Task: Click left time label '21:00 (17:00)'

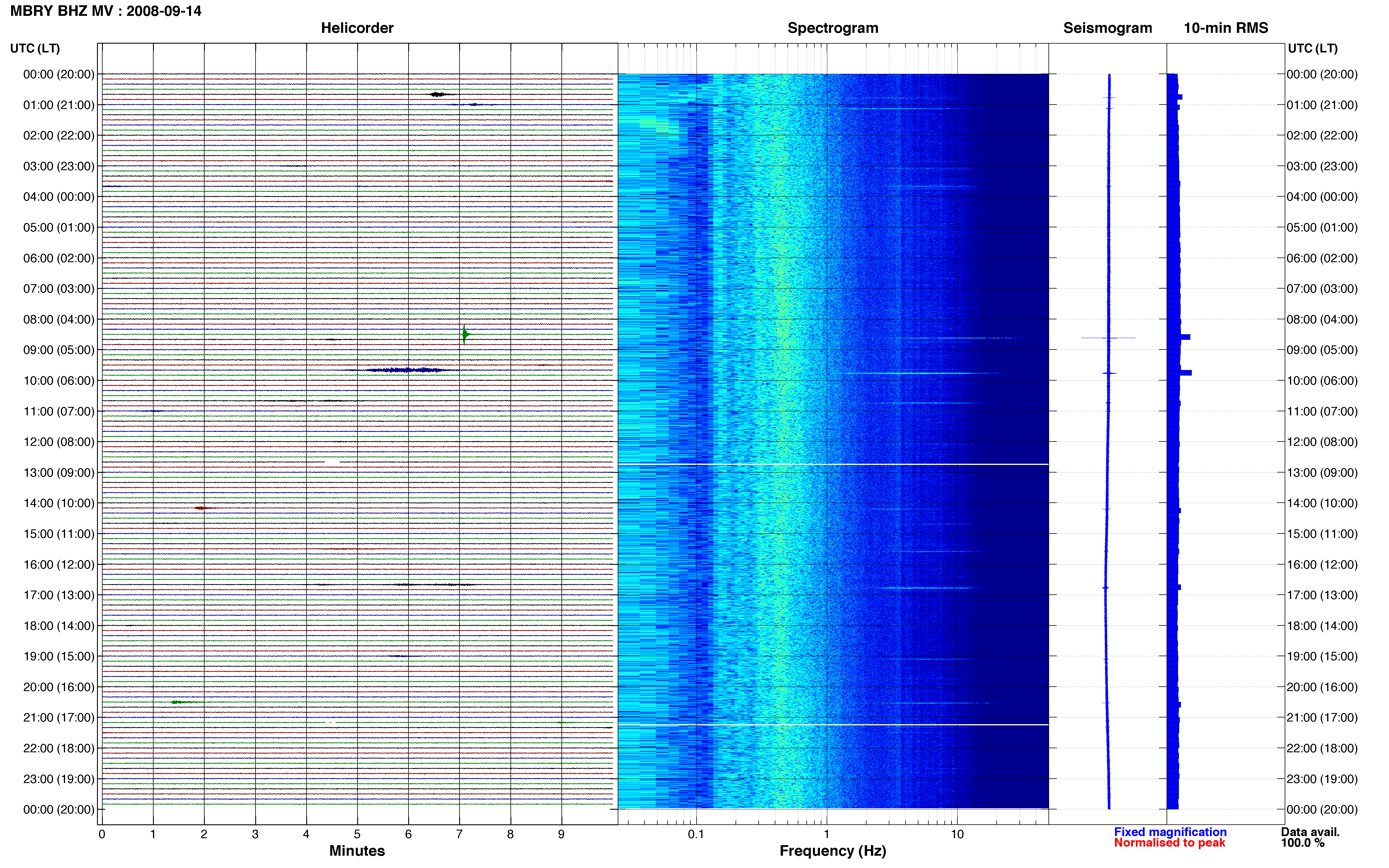Action: (x=59, y=718)
